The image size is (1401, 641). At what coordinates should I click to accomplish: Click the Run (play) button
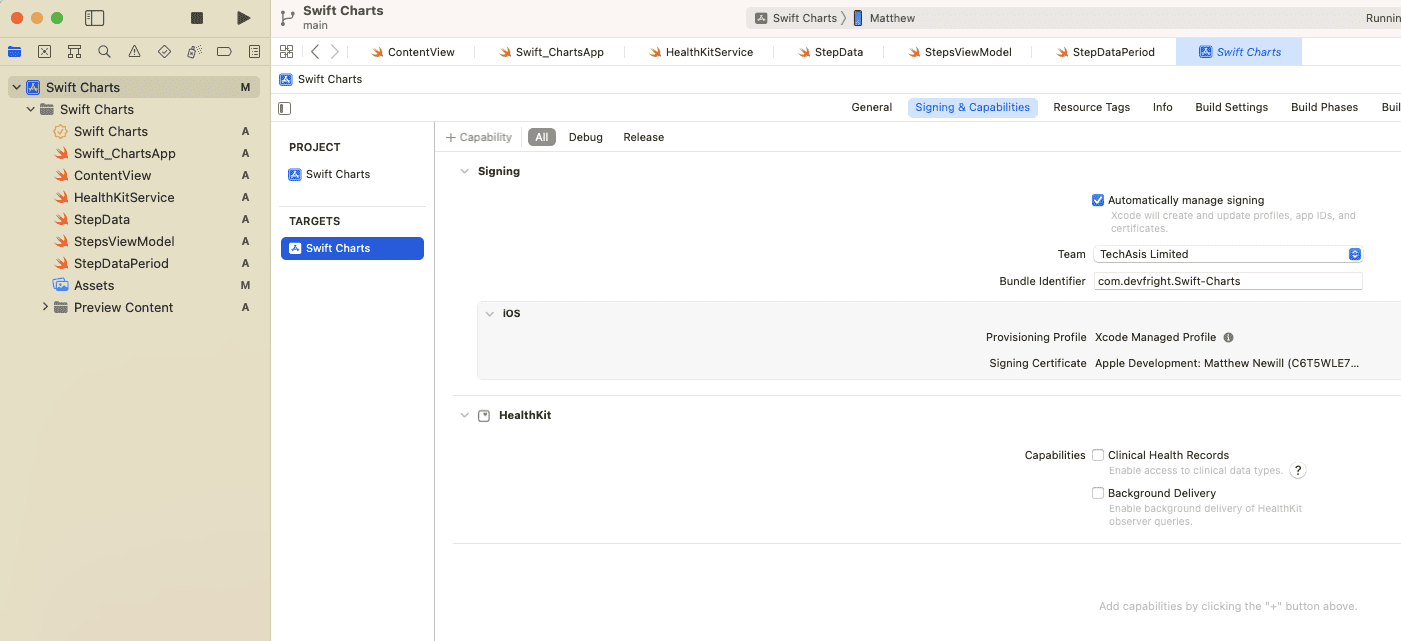243,18
